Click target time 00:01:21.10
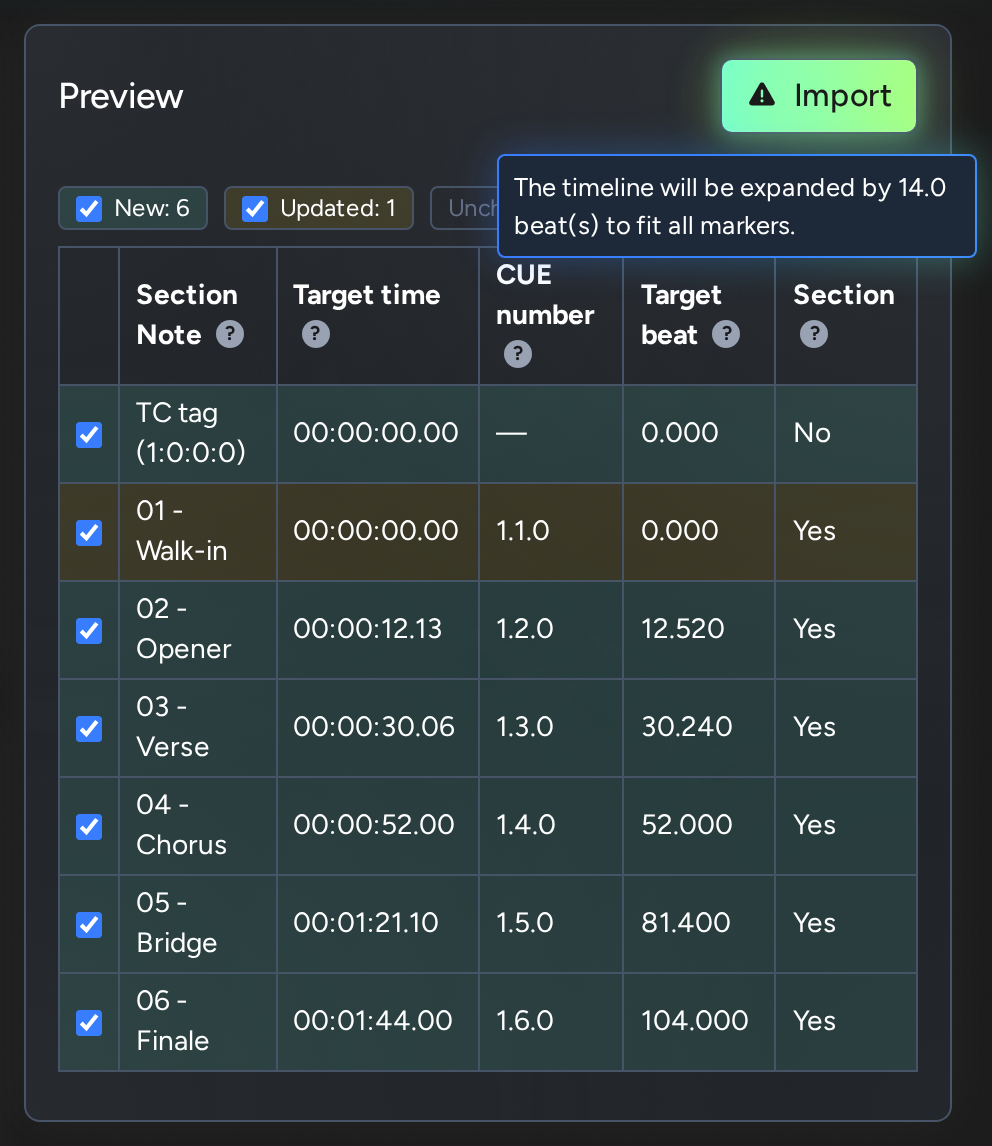Image resolution: width=992 pixels, height=1146 pixels. pyautogui.click(x=366, y=922)
